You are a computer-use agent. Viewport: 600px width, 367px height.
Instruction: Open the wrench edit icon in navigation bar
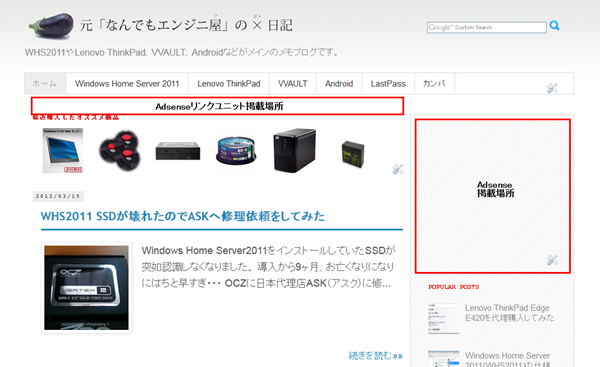pos(552,88)
